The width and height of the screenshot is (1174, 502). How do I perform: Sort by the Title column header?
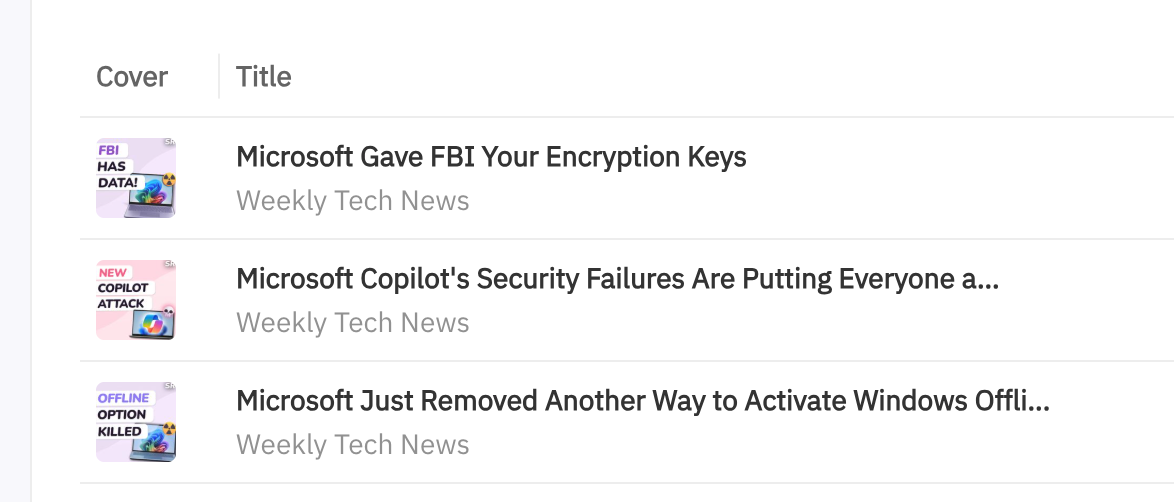click(264, 77)
